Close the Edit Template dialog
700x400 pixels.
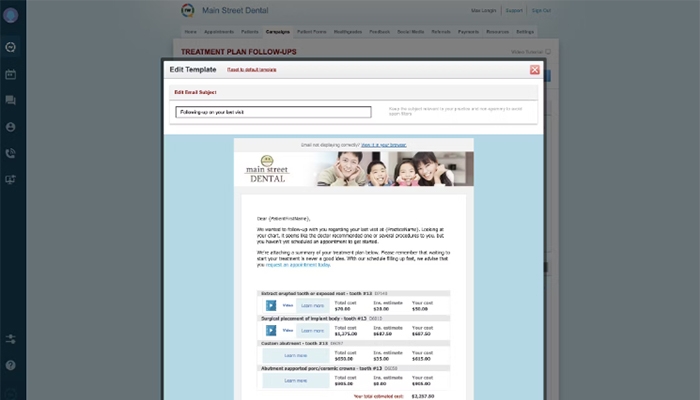(x=534, y=70)
